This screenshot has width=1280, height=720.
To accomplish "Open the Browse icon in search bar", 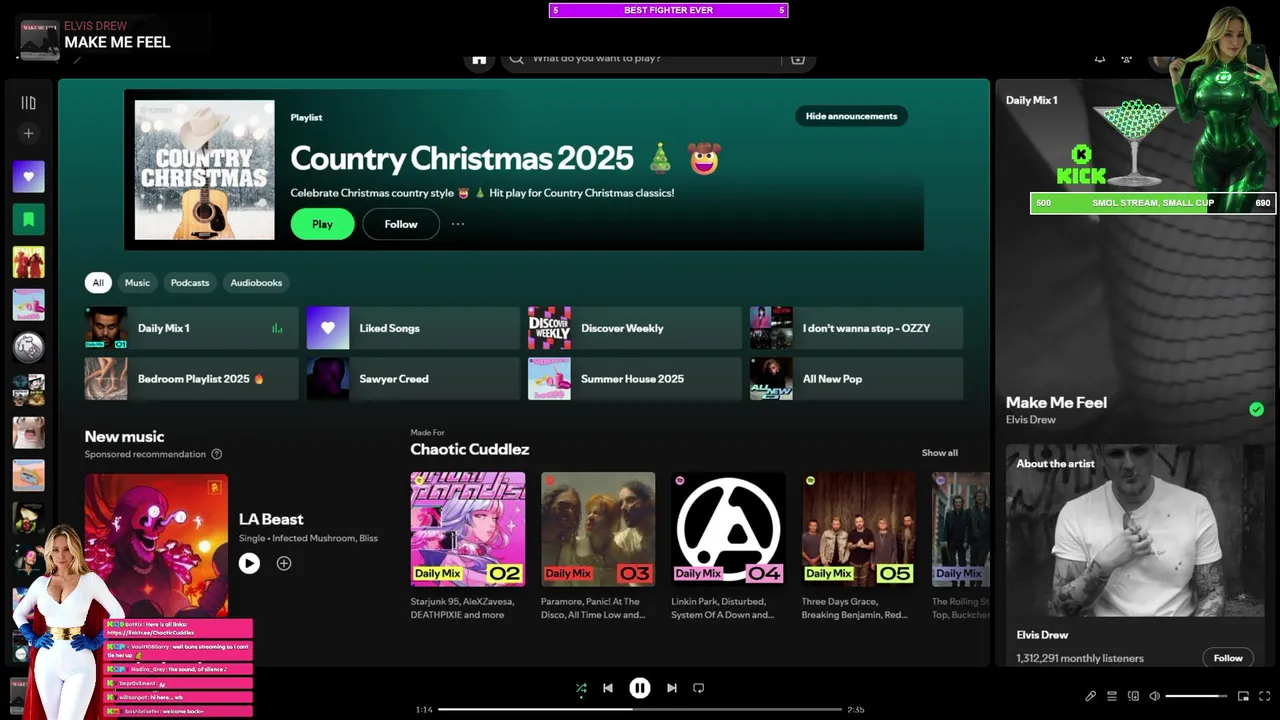I will click(798, 59).
